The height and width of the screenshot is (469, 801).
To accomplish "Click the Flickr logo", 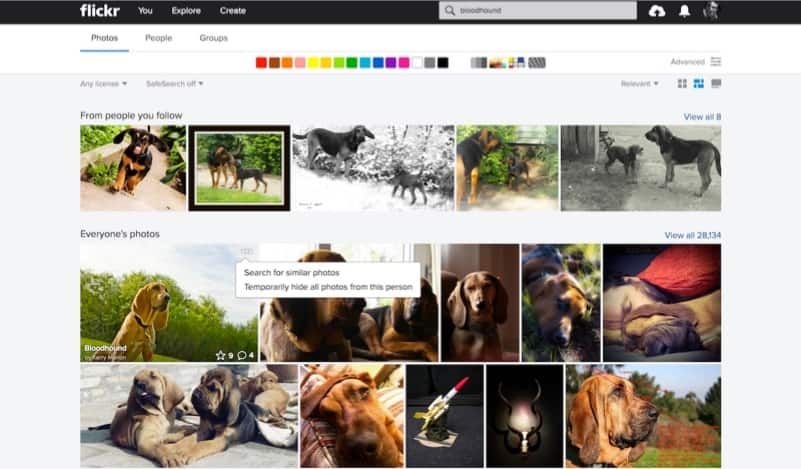I will pos(99,11).
